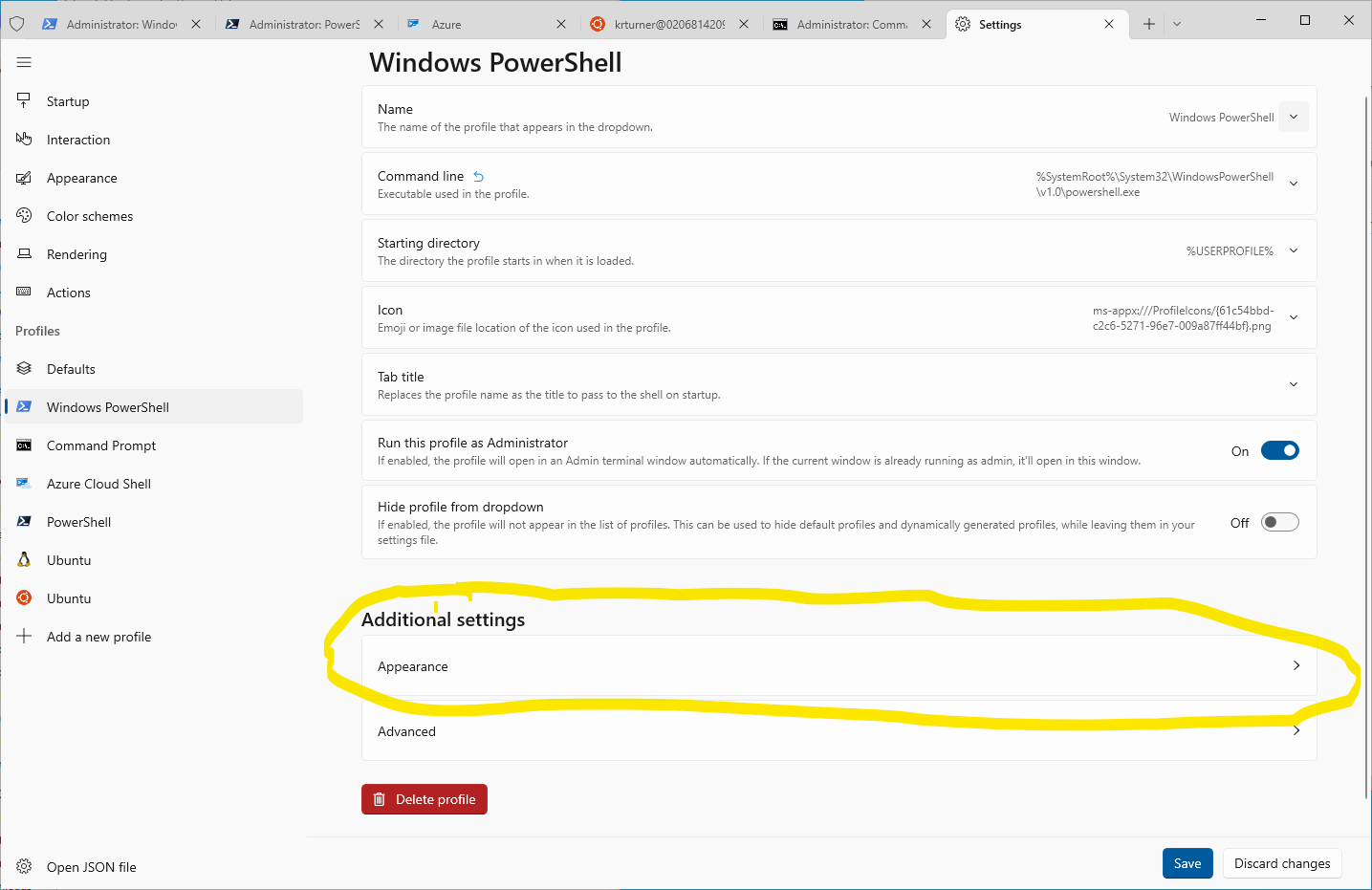Image resolution: width=1372 pixels, height=890 pixels.
Task: Open the Advanced additional settings row
Action: coord(838,731)
